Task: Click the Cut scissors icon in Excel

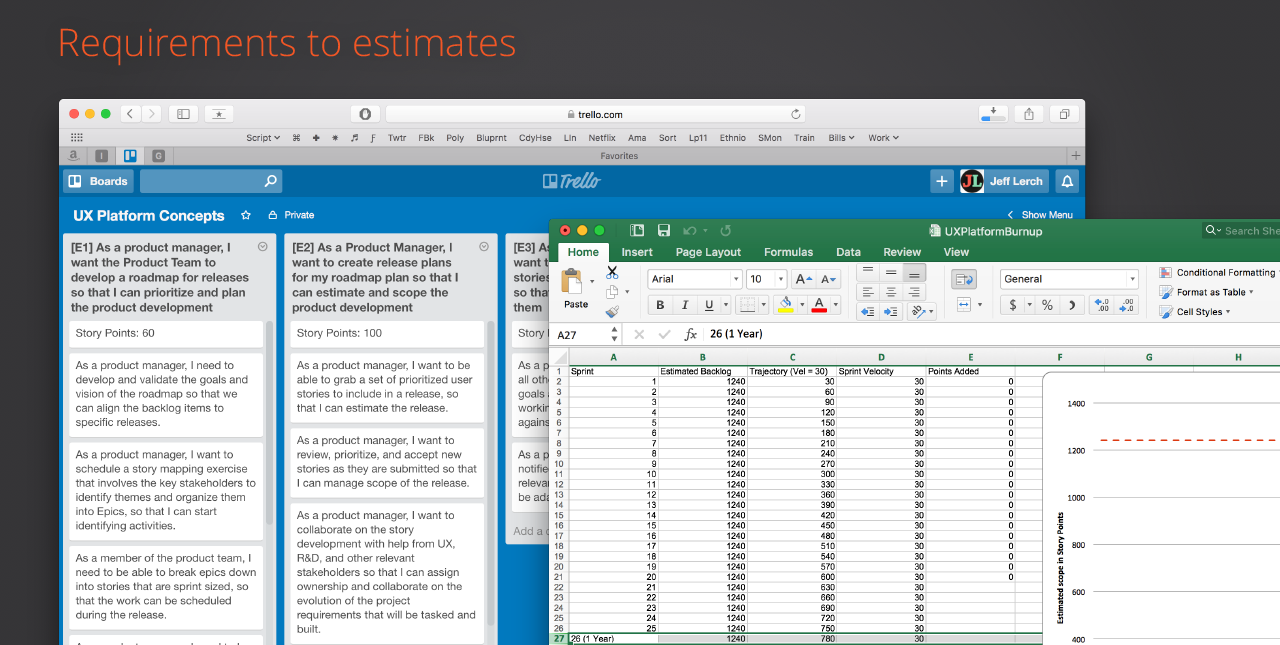Action: 612,273
